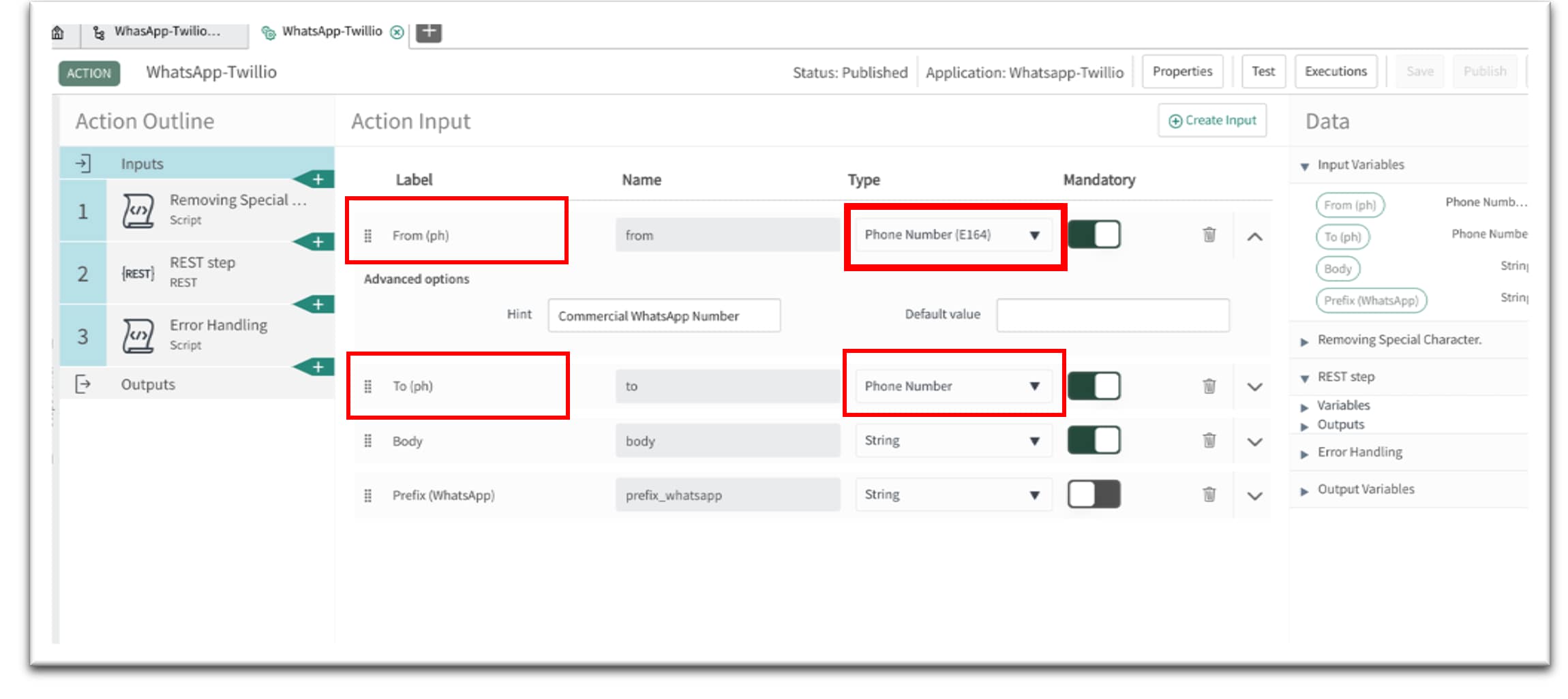Image resolution: width=1568 pixels, height=699 pixels.
Task: Enable Mandatory for Prefix (WhatsApp)
Action: (1094, 494)
